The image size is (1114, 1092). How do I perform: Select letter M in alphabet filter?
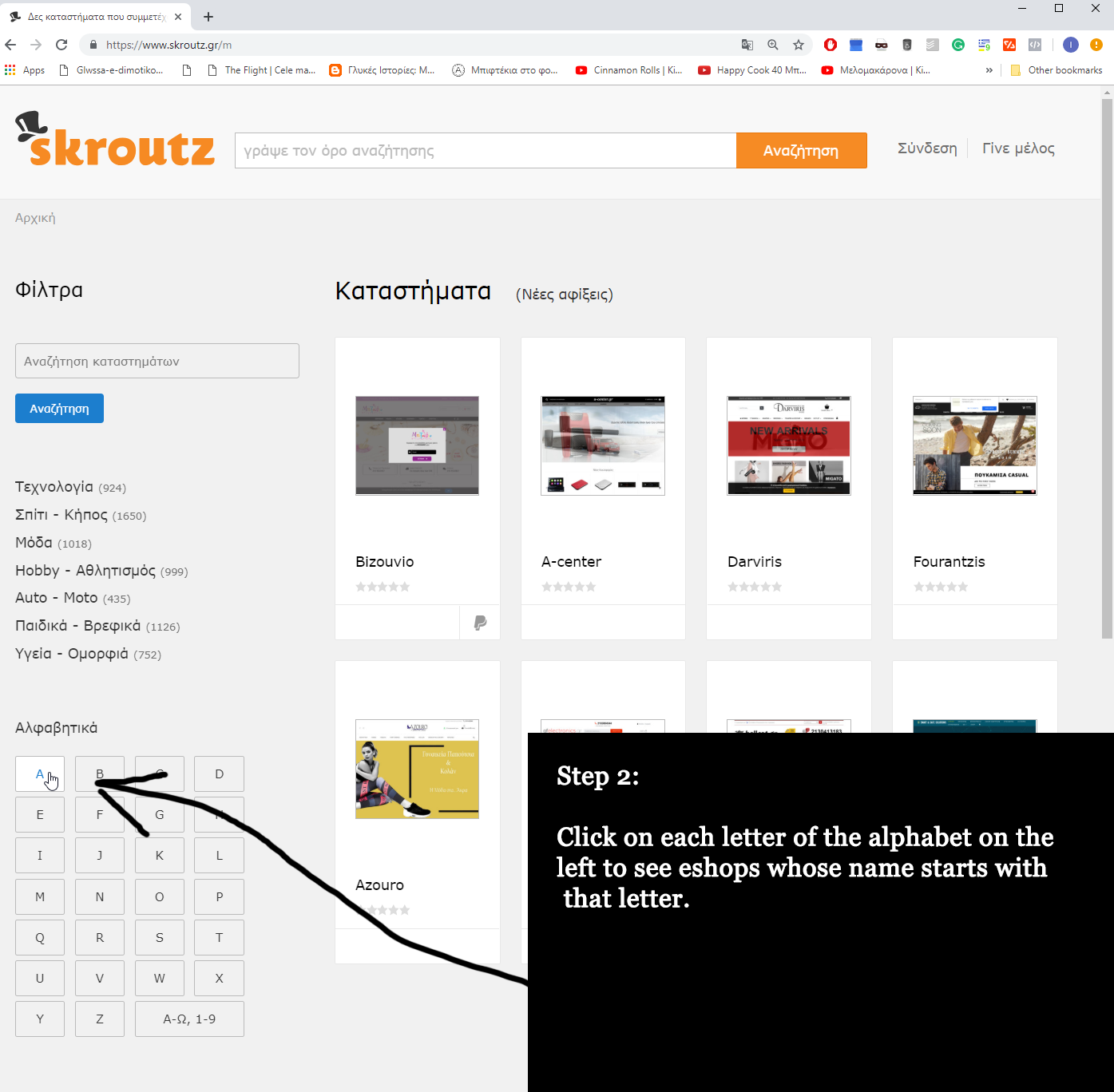(x=40, y=897)
